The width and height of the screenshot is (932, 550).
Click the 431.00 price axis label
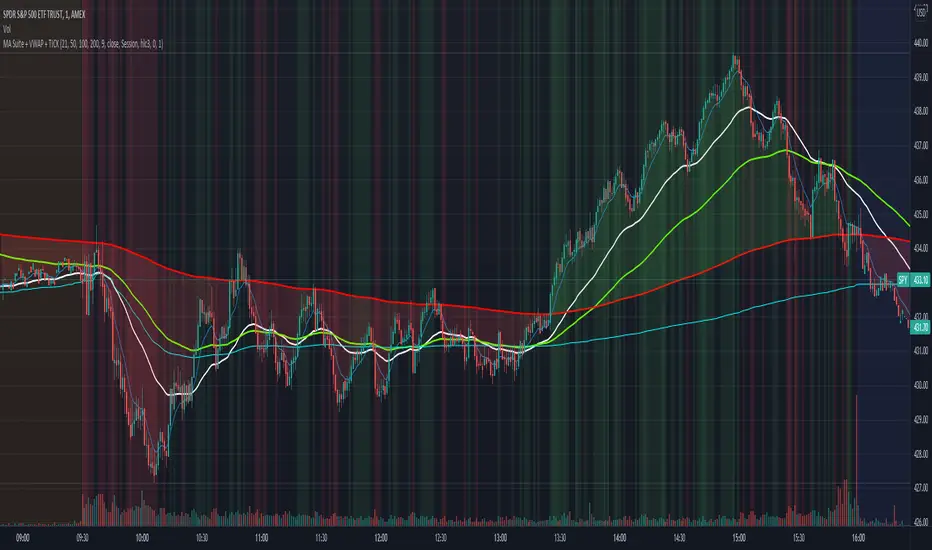(x=921, y=351)
